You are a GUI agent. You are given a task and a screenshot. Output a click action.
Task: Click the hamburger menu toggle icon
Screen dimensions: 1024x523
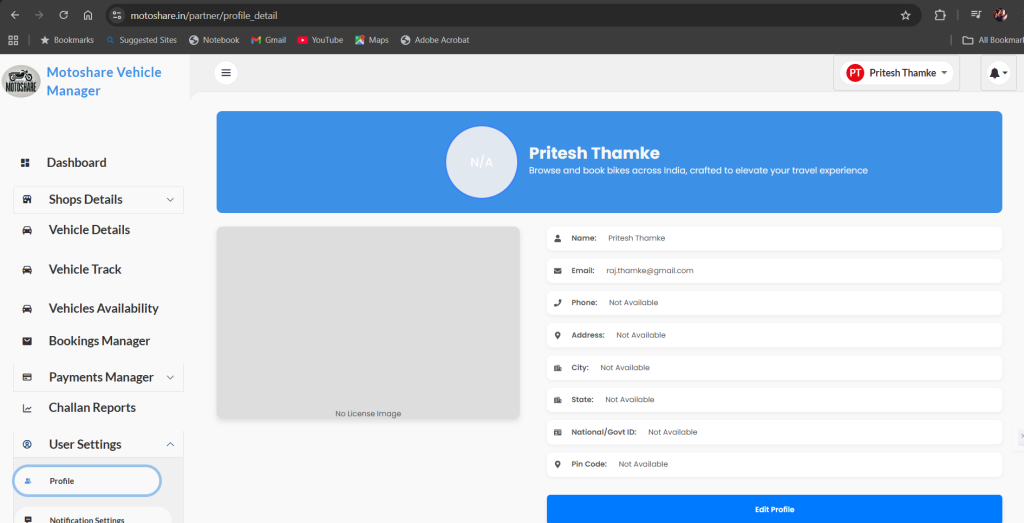[x=226, y=73]
